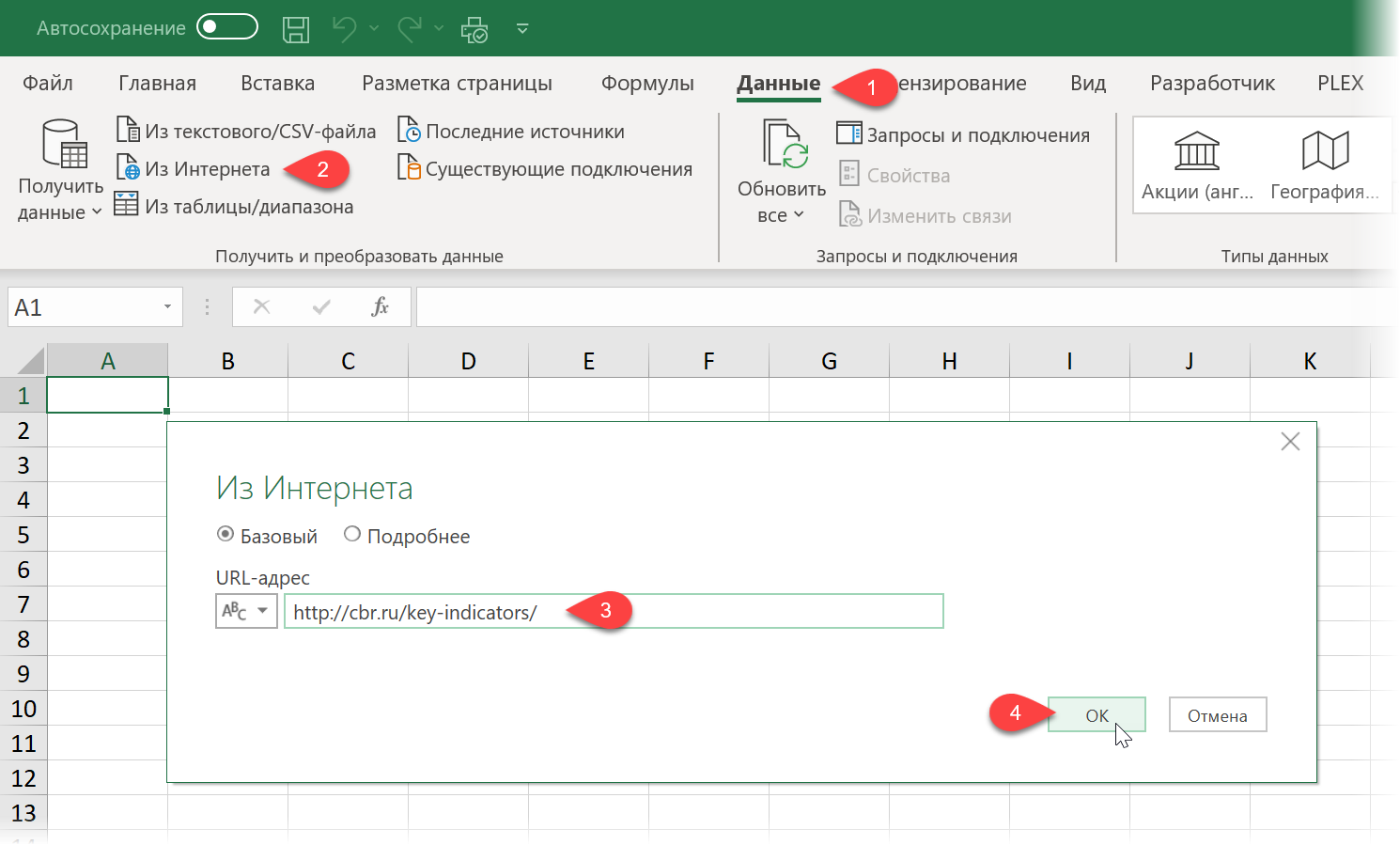Open the Файл tab
The image size is (1400, 845).
[48, 83]
